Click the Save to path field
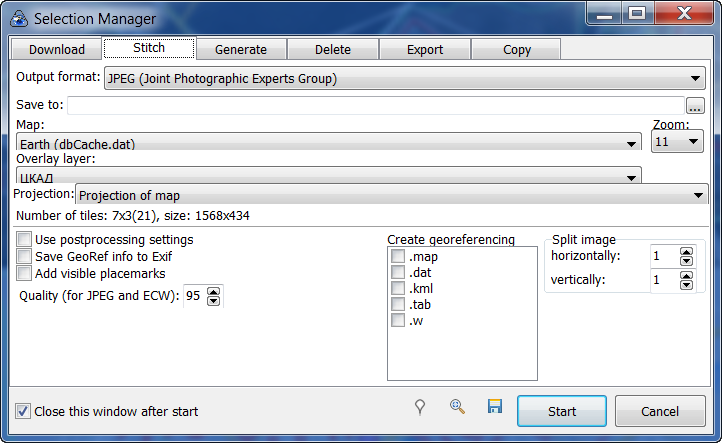The image size is (722, 443). click(x=375, y=106)
